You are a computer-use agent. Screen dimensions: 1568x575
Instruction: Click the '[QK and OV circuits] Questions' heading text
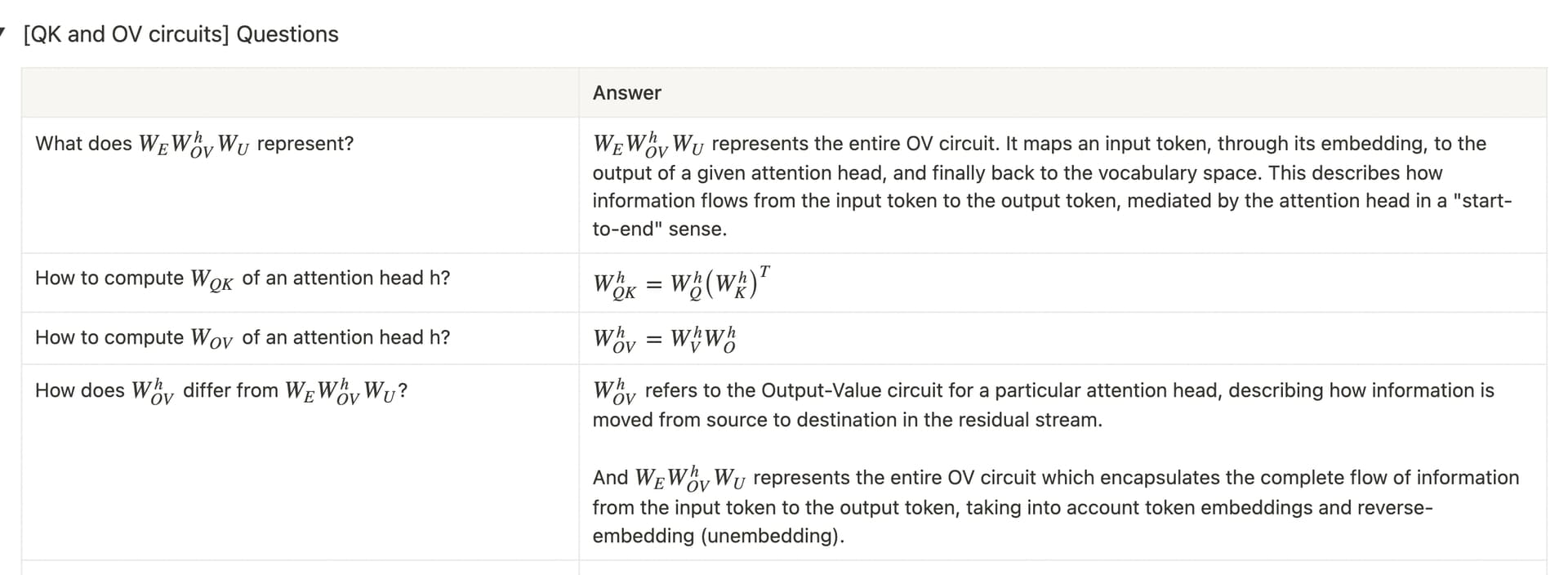(180, 34)
